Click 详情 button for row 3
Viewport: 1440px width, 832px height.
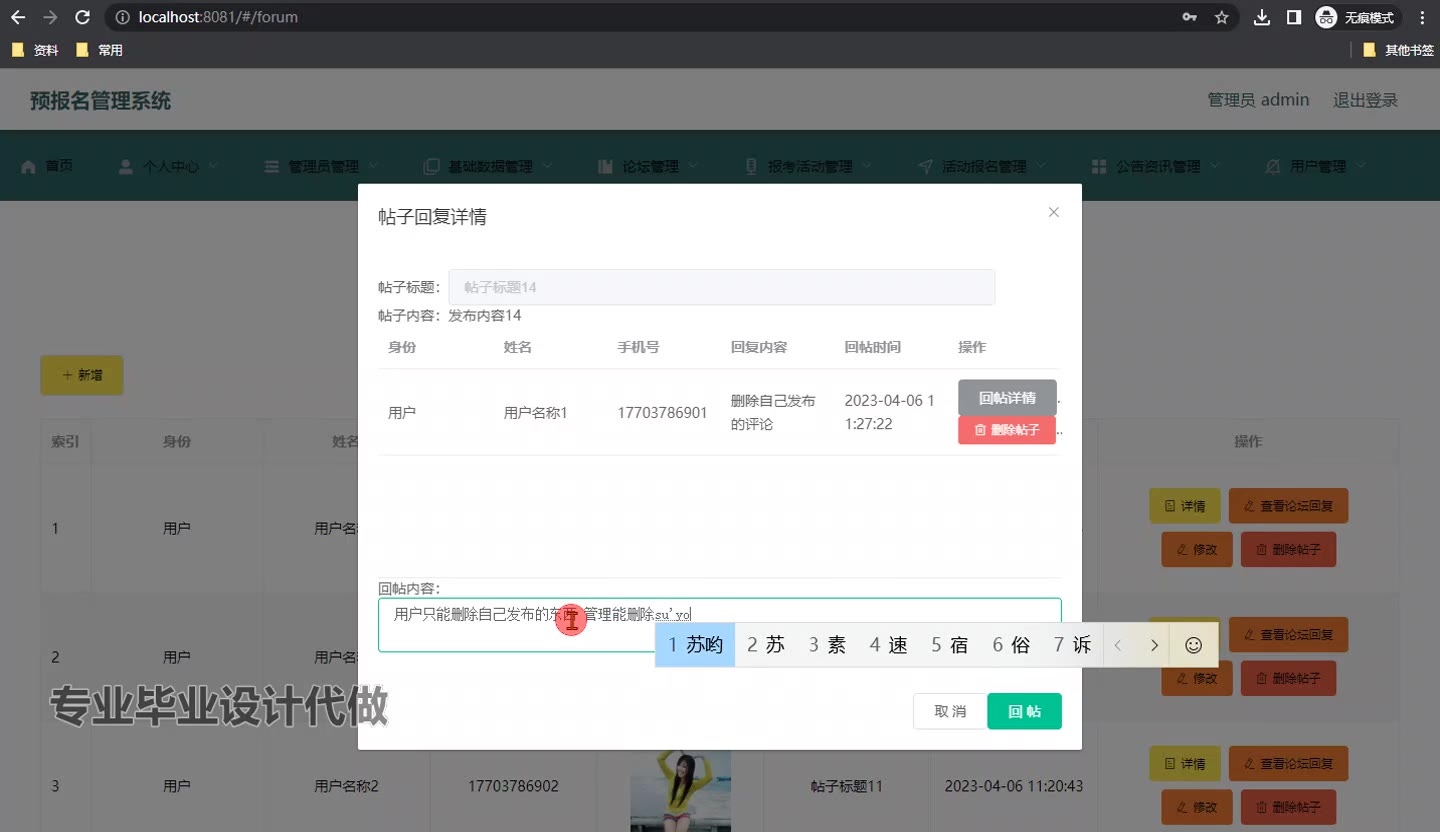coord(1185,763)
